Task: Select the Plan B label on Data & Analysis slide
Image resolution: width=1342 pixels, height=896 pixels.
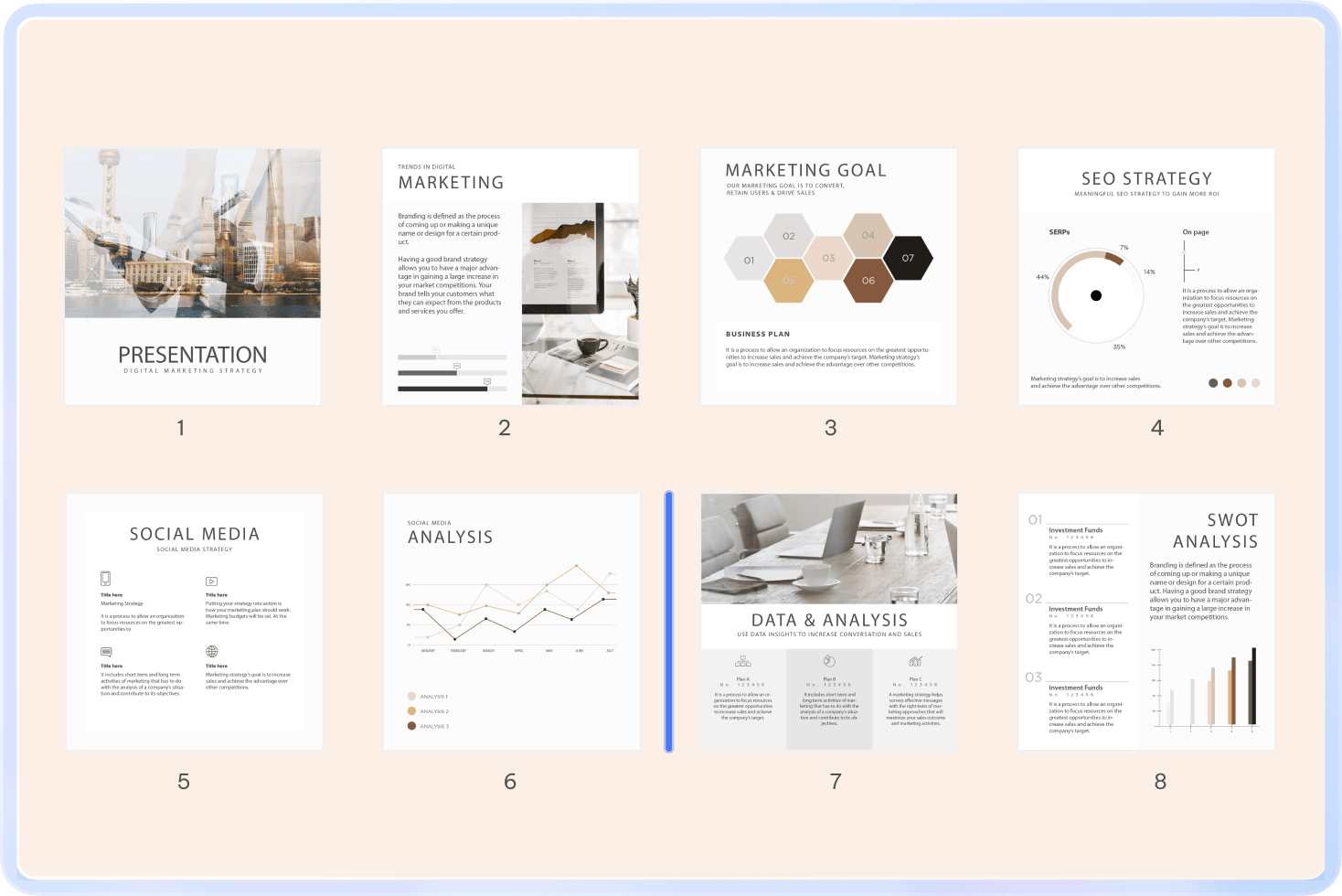Action: [830, 678]
